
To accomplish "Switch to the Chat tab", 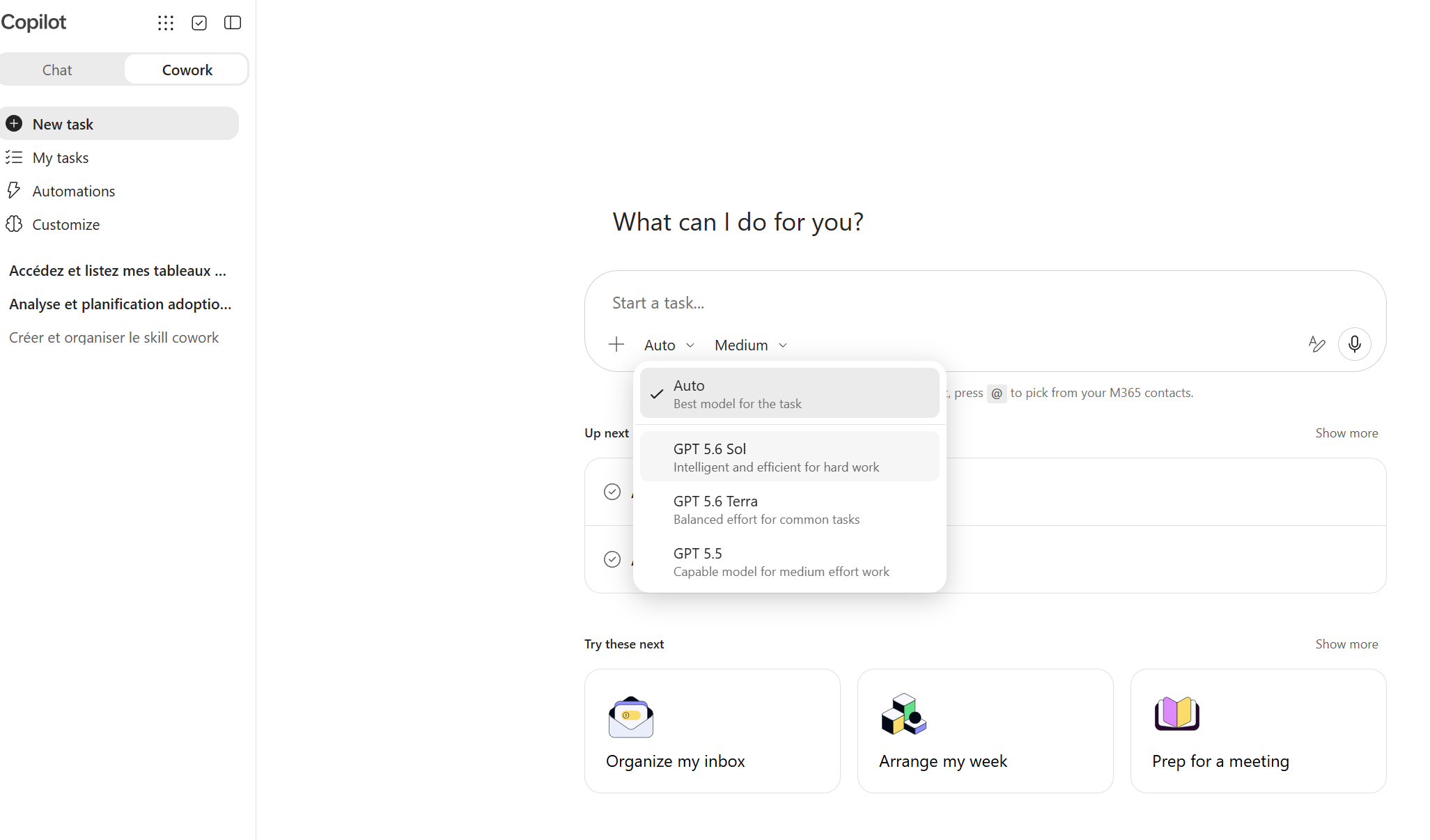I will click(57, 70).
